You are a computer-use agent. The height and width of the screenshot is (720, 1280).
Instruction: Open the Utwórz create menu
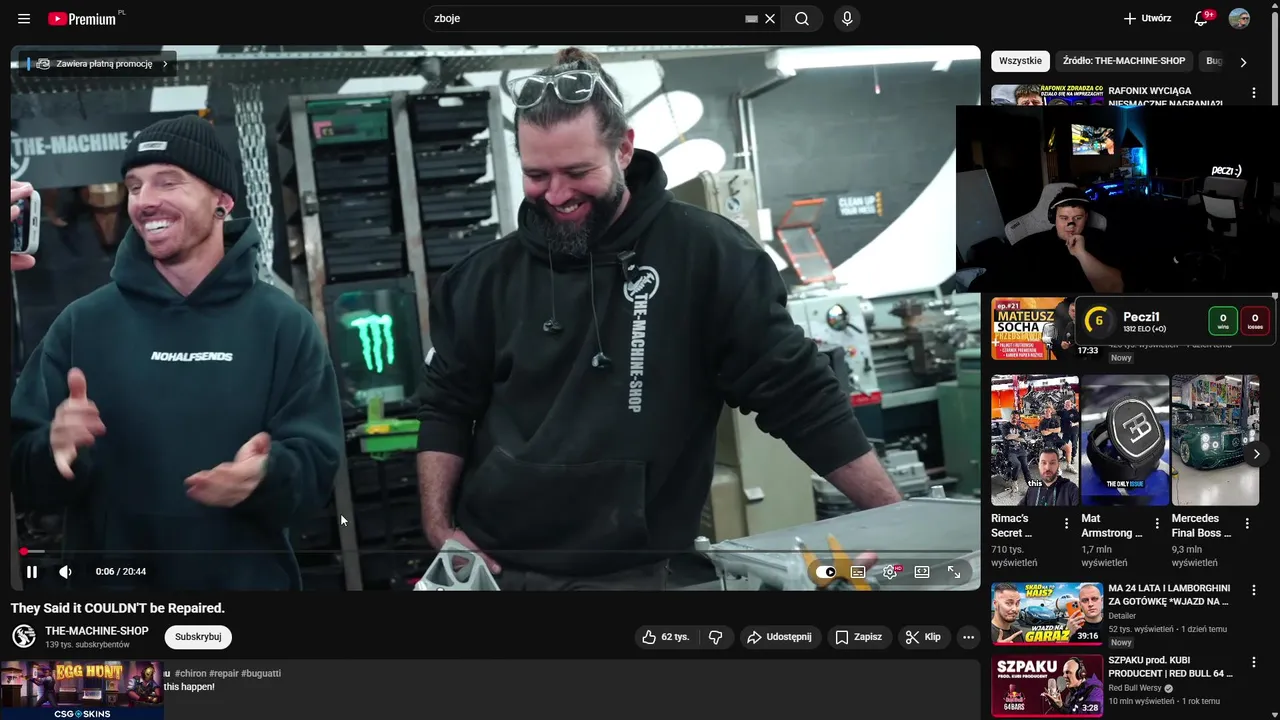(x=1147, y=19)
